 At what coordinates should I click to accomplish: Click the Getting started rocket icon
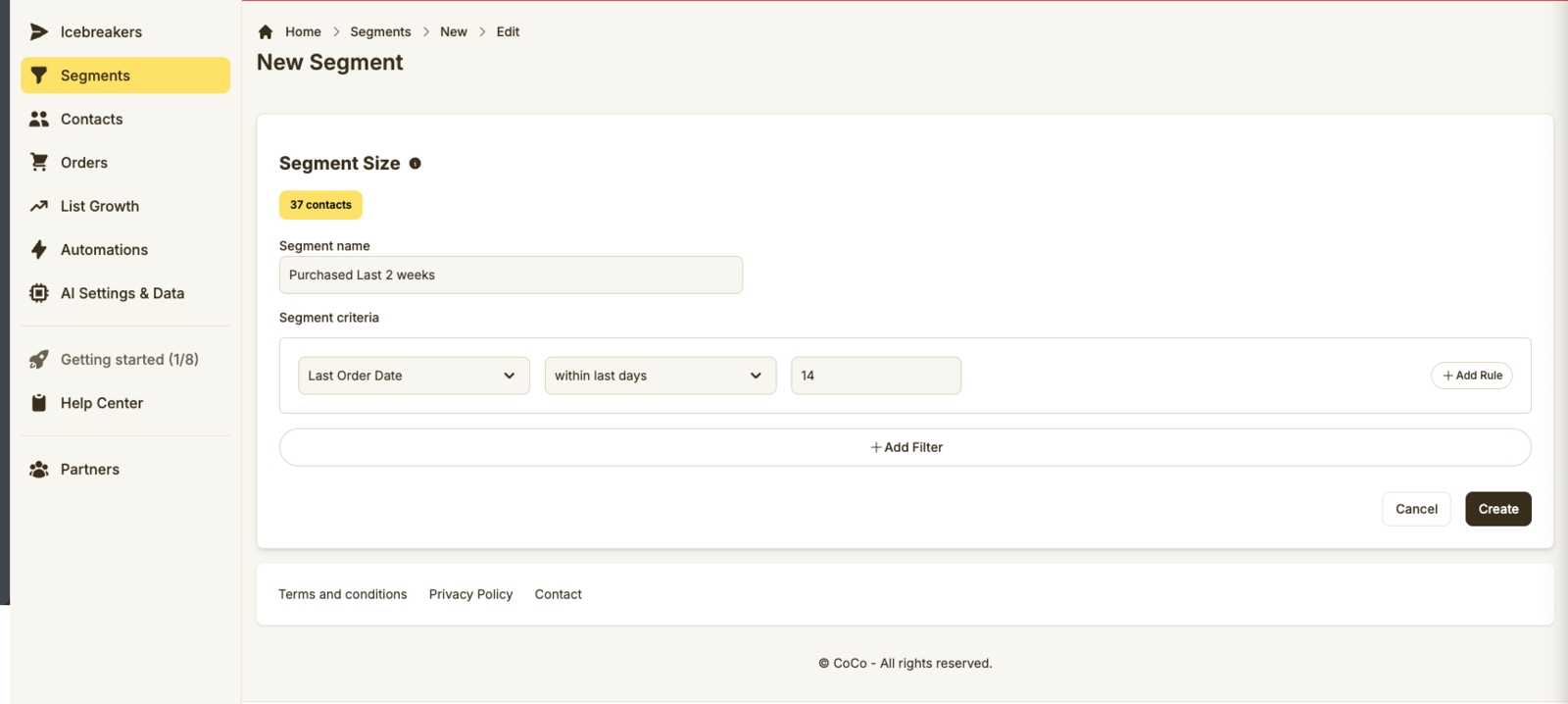pos(39,360)
